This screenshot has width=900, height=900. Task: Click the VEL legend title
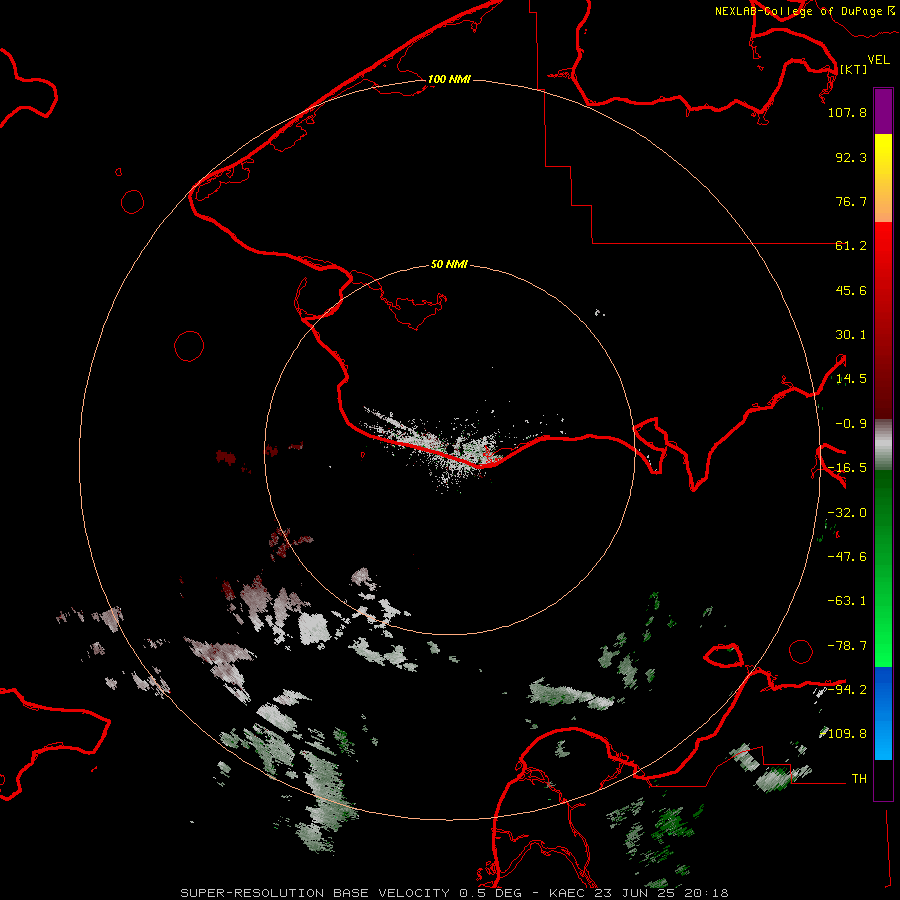click(x=879, y=60)
